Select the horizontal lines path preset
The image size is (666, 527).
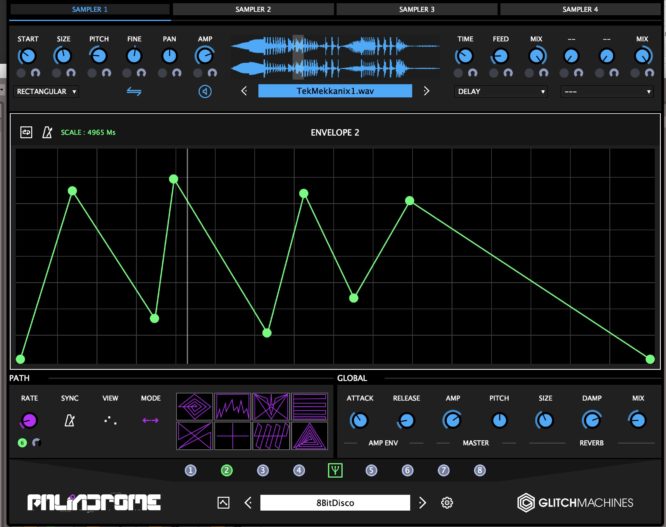(310, 407)
